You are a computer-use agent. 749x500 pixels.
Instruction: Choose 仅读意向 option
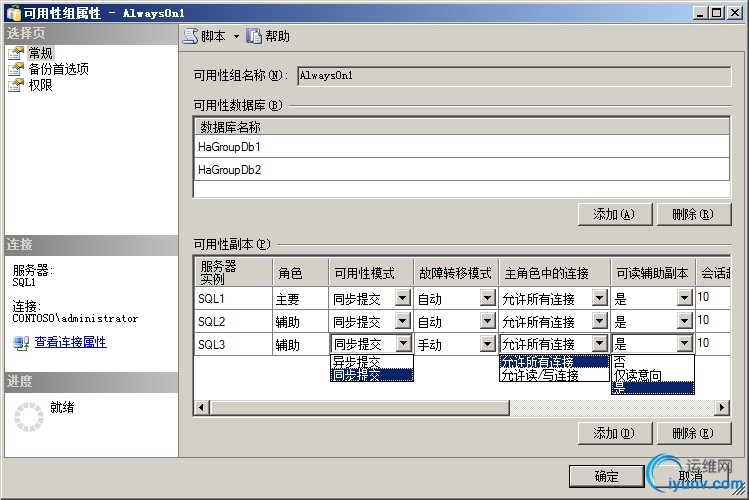click(x=653, y=375)
